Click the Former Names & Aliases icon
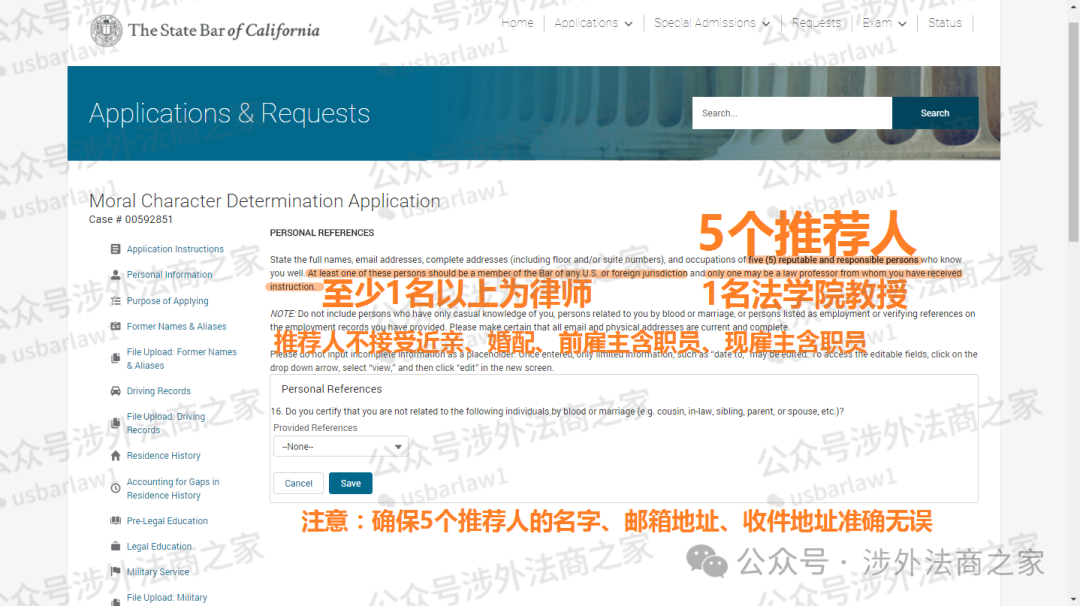This screenshot has height=606, width=1080. 116,326
